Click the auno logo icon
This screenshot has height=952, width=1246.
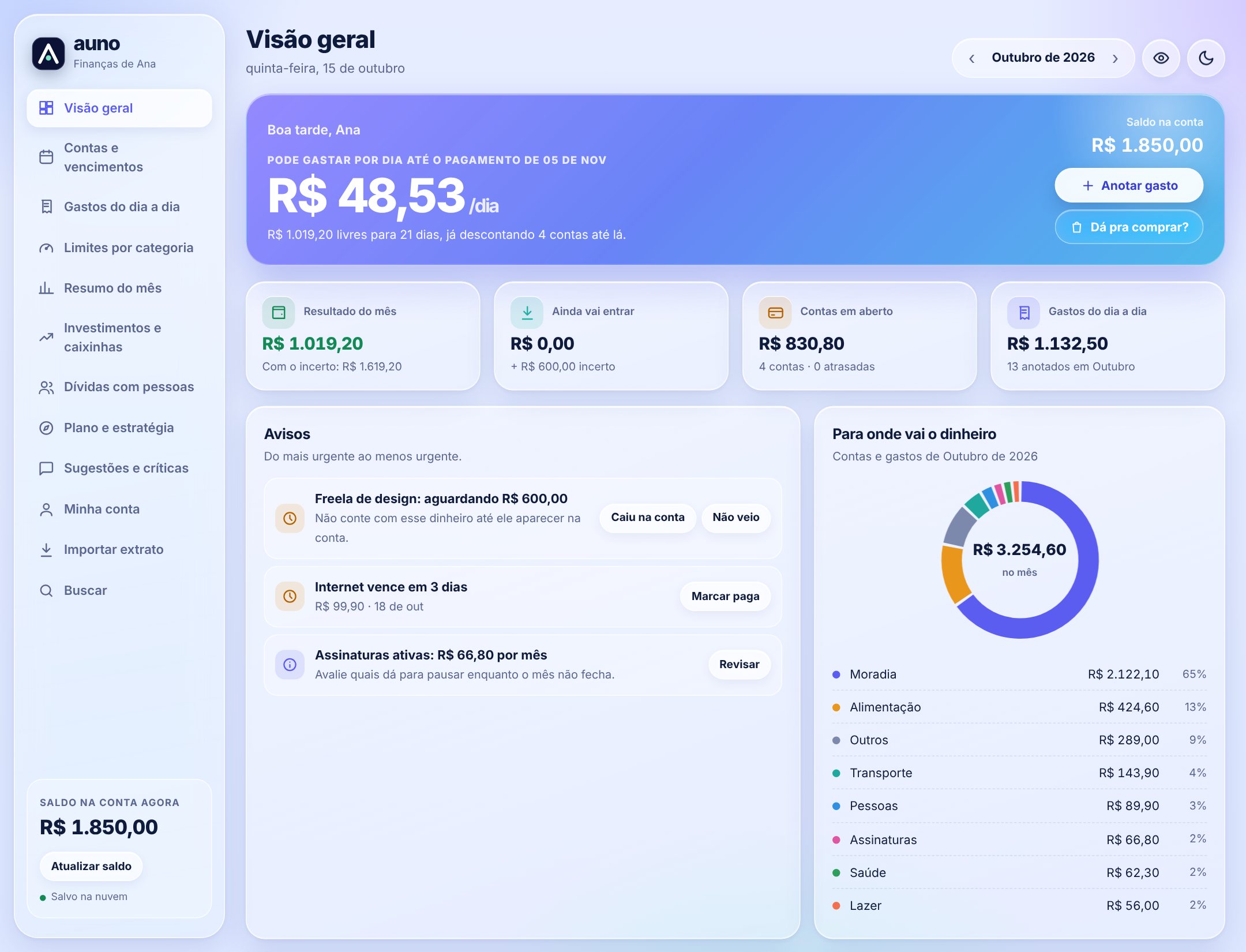48,54
